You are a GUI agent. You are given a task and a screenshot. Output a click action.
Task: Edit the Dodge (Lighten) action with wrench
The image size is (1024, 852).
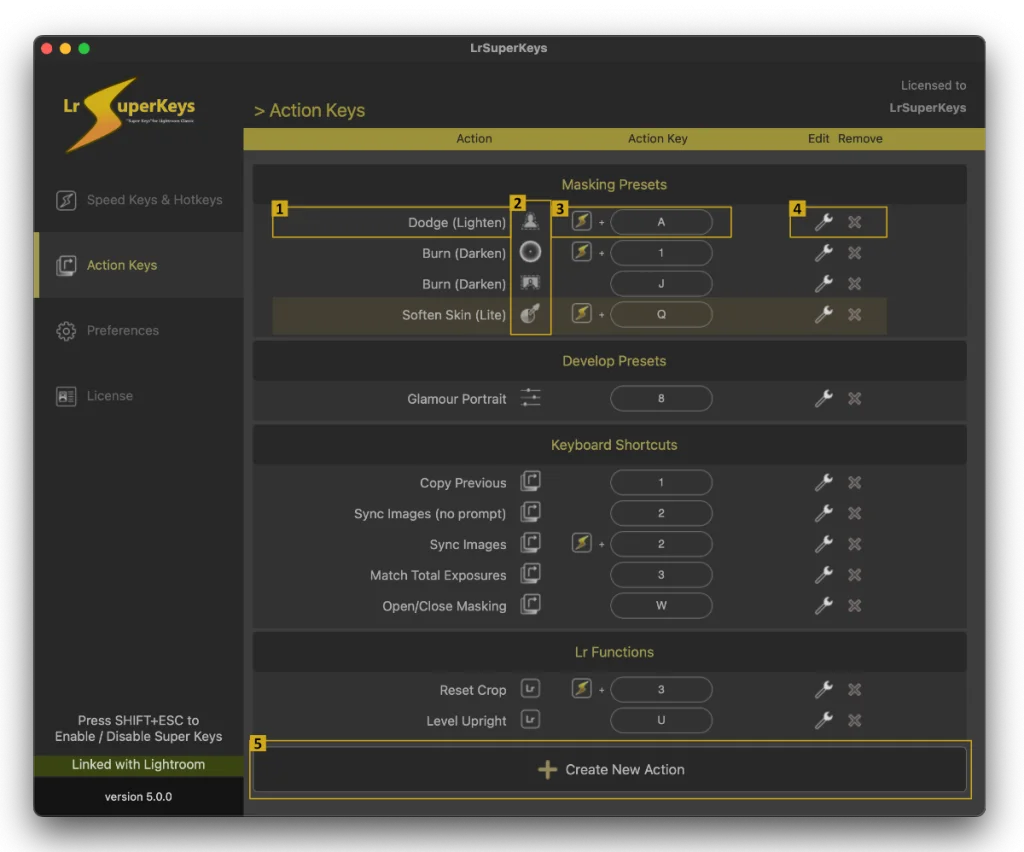824,222
